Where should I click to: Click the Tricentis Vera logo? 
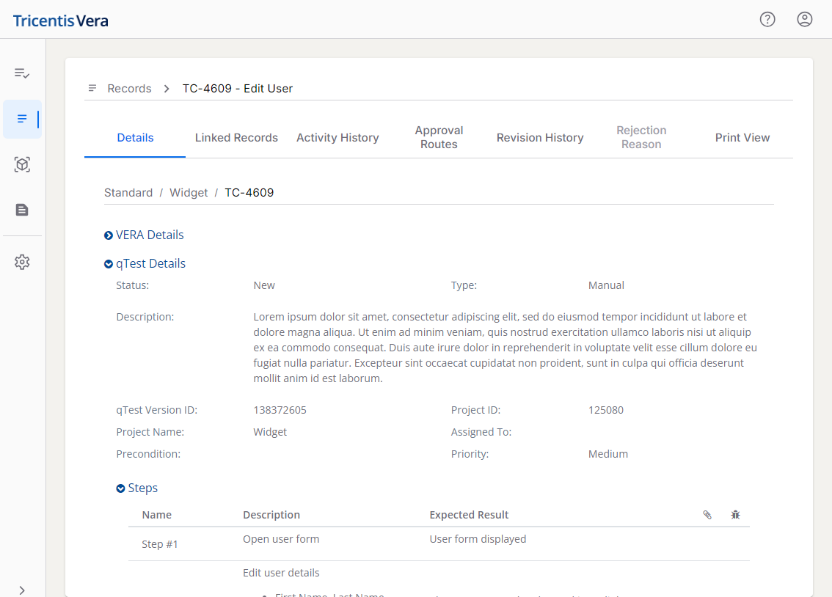61,20
